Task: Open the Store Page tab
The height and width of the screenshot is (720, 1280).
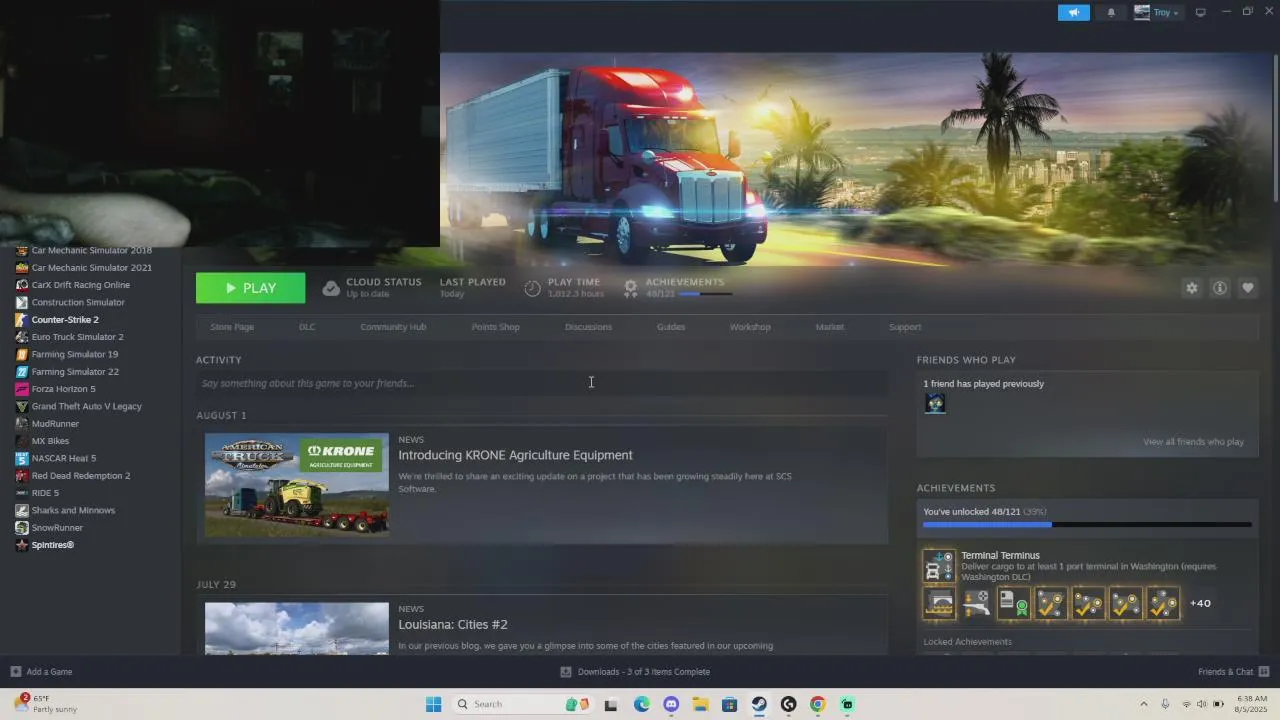Action: click(x=232, y=327)
